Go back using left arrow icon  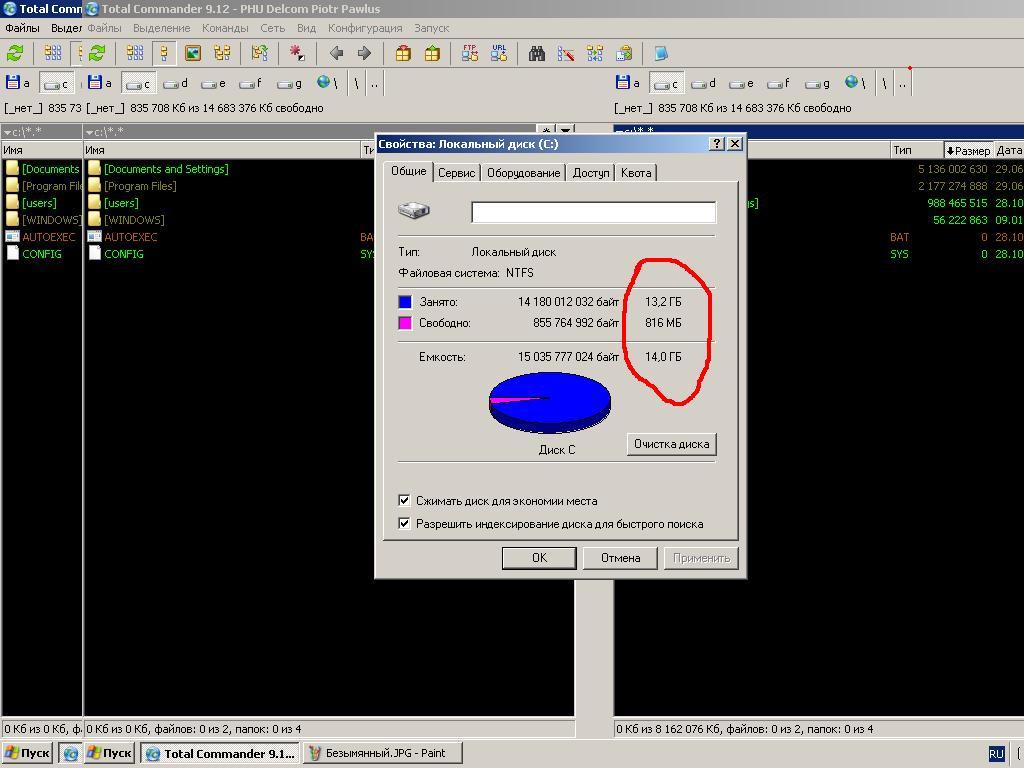(336, 53)
